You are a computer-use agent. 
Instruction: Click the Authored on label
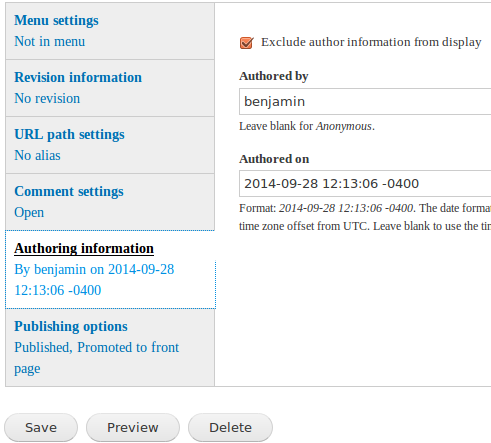(x=274, y=159)
